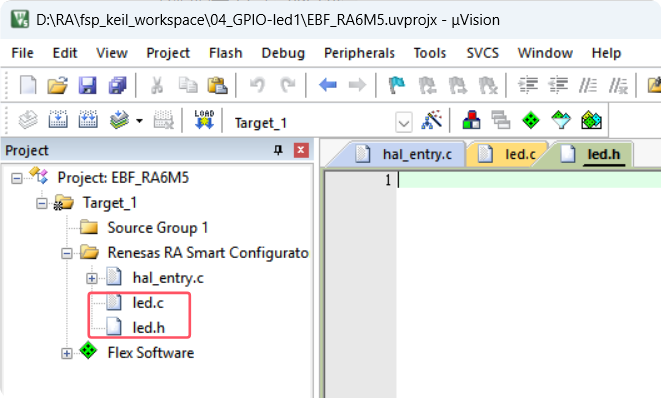Image resolution: width=661 pixels, height=398 pixels.
Task: Click the Build target icon
Action: [x=58, y=120]
